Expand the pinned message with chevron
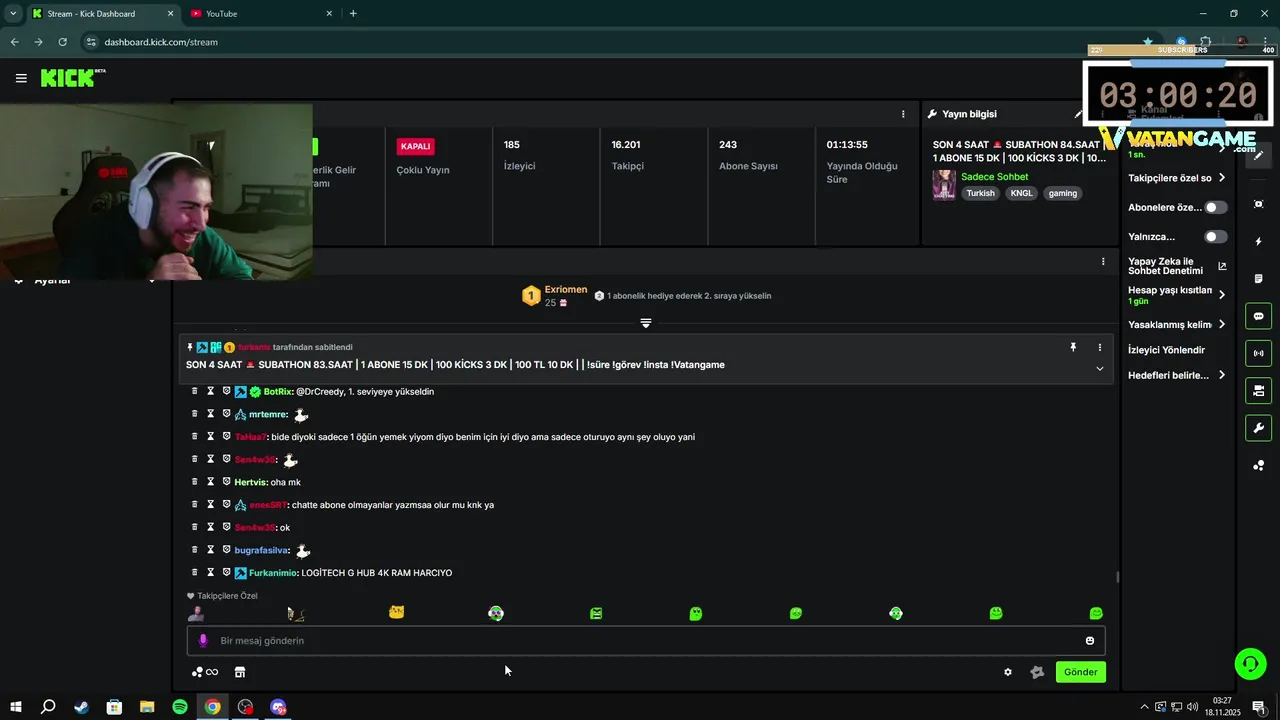 tap(1099, 368)
